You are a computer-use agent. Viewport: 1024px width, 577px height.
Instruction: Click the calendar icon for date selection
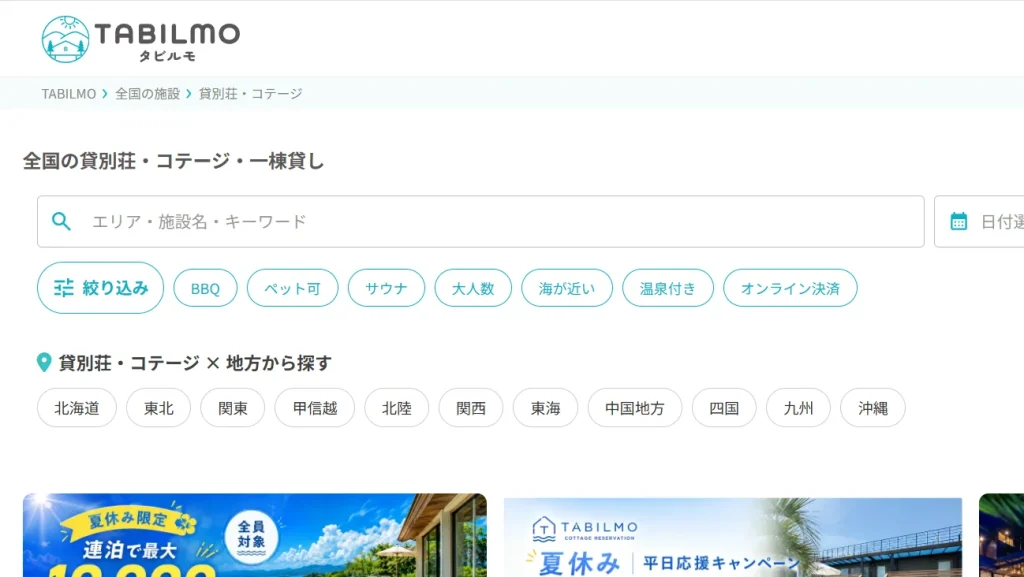(x=958, y=221)
